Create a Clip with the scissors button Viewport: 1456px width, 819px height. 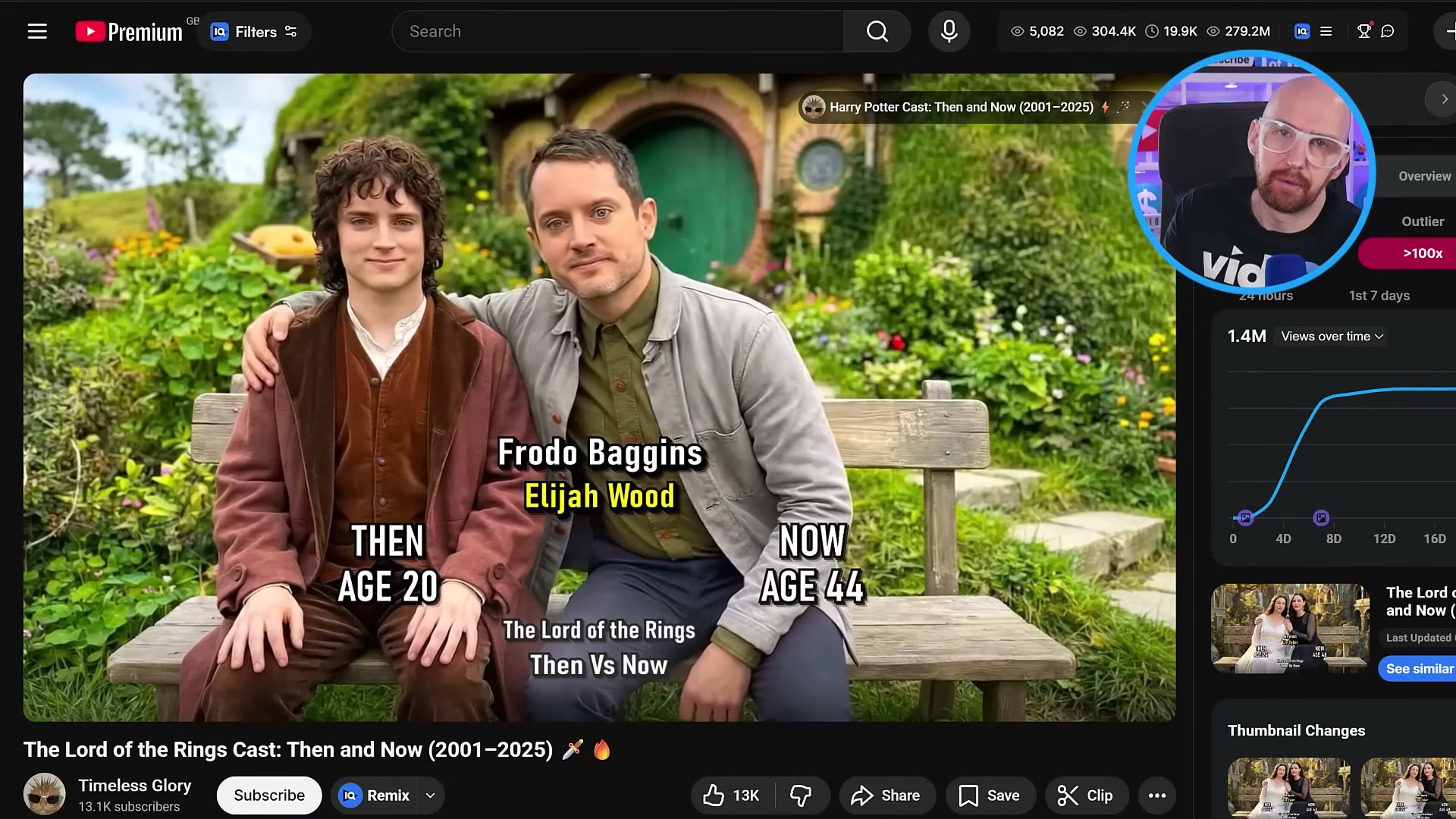[x=1085, y=795]
